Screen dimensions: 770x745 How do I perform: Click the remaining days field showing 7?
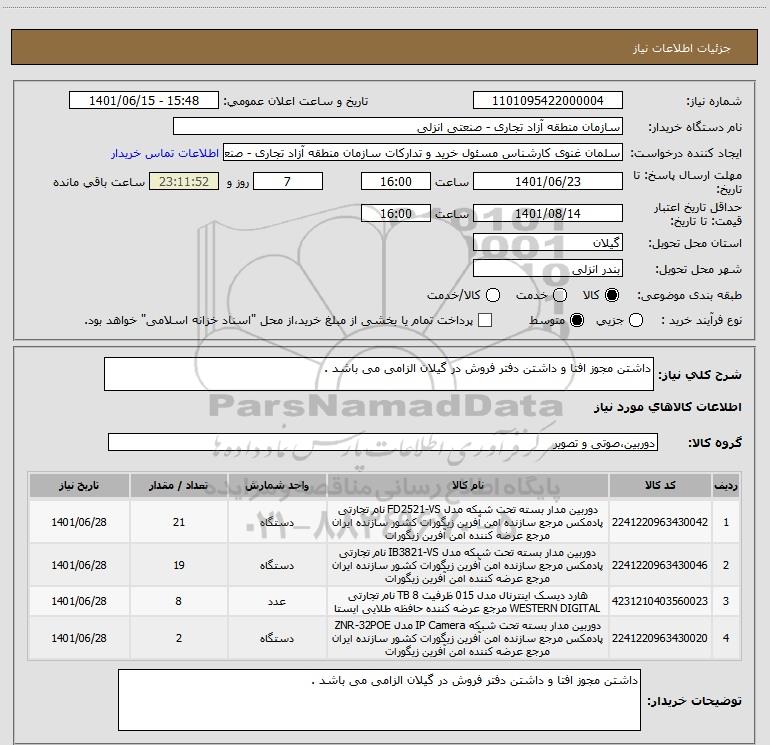pyautogui.click(x=288, y=182)
